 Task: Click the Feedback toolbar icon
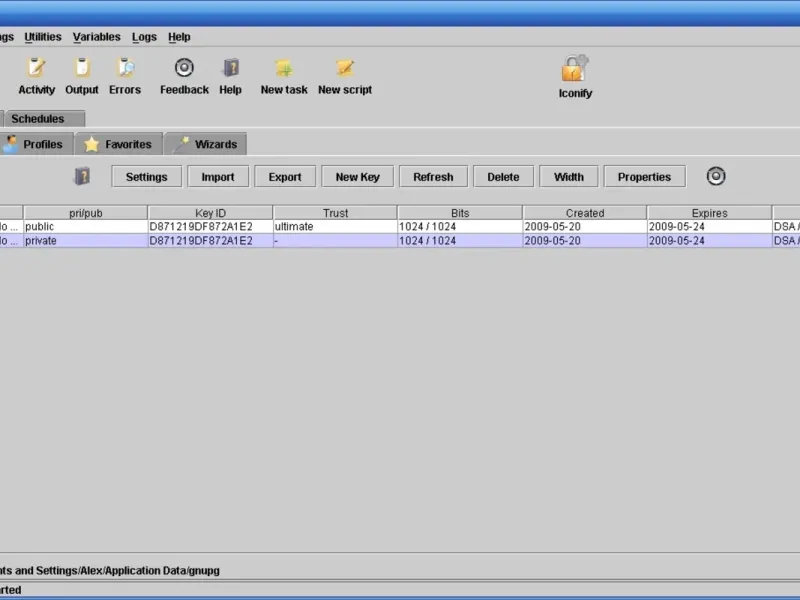tap(184, 67)
